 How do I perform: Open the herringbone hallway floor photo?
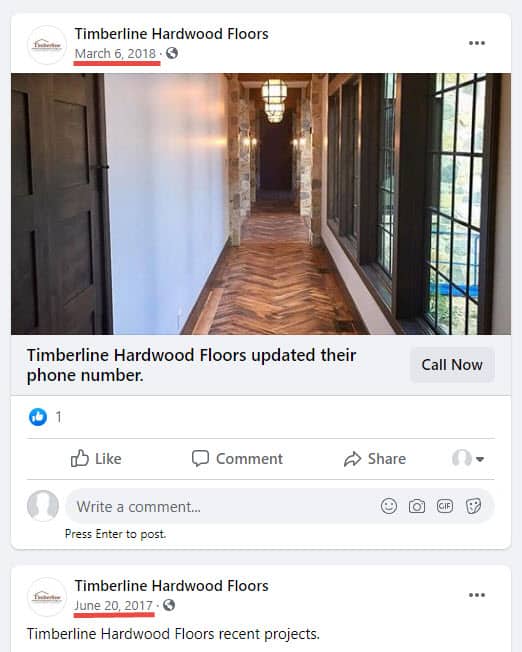(x=261, y=204)
